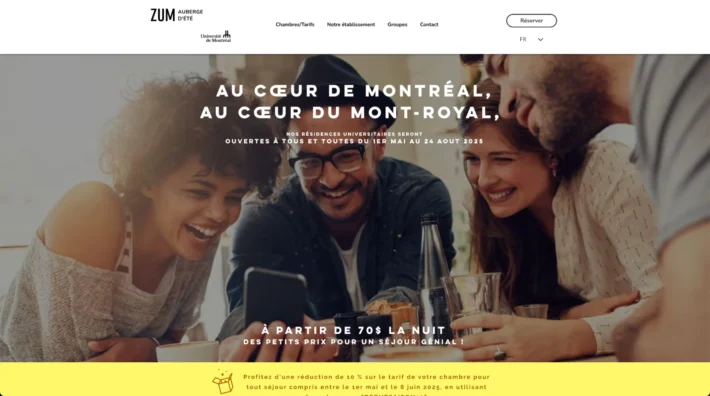Click the 'Au cœur du Mont-Royal' heading line
Screen dimensions: 710x396
click(350, 113)
